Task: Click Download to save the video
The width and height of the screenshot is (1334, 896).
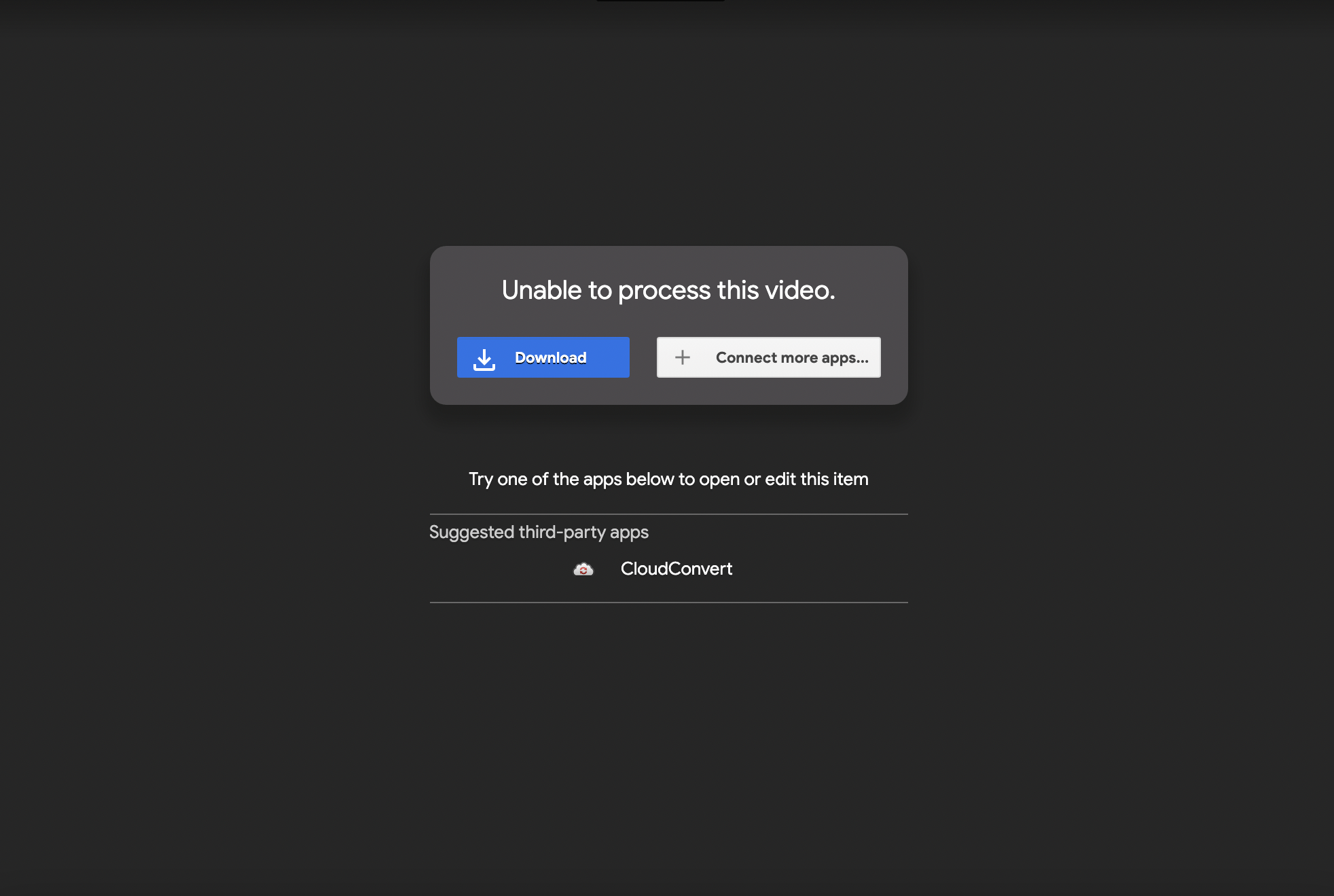Action: [x=543, y=357]
